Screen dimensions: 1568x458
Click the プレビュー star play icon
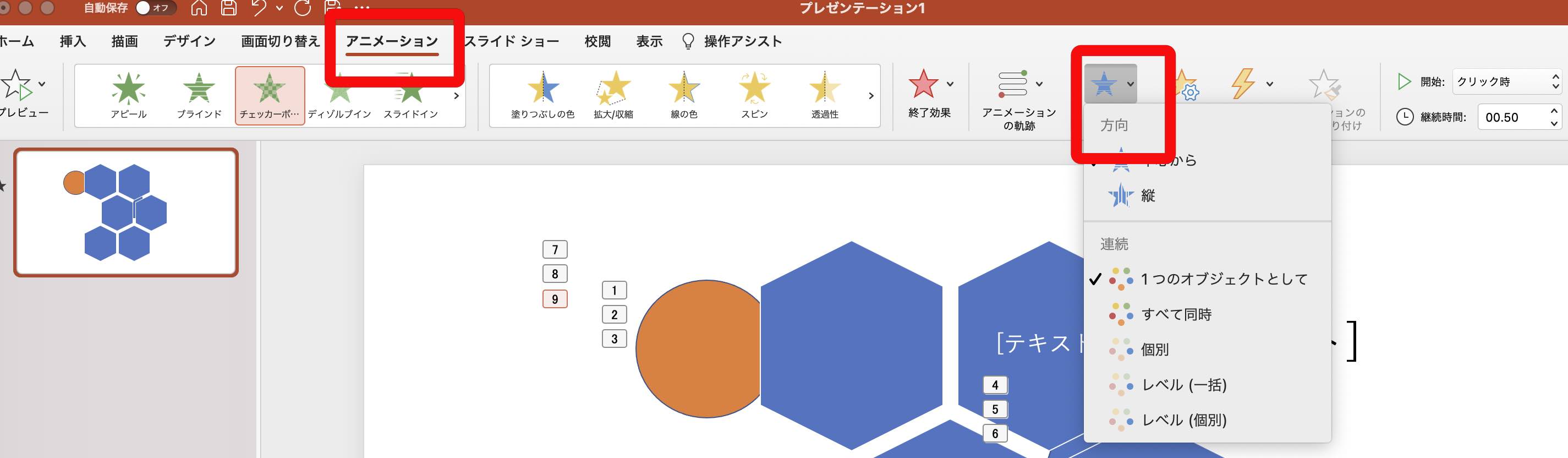tap(17, 84)
